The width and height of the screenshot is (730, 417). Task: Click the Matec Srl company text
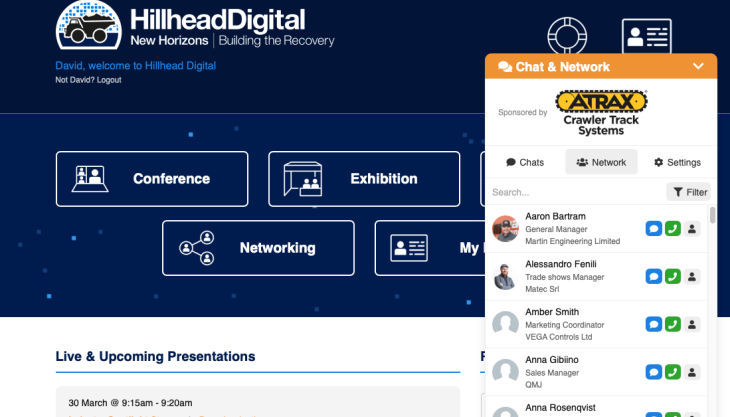click(542, 289)
